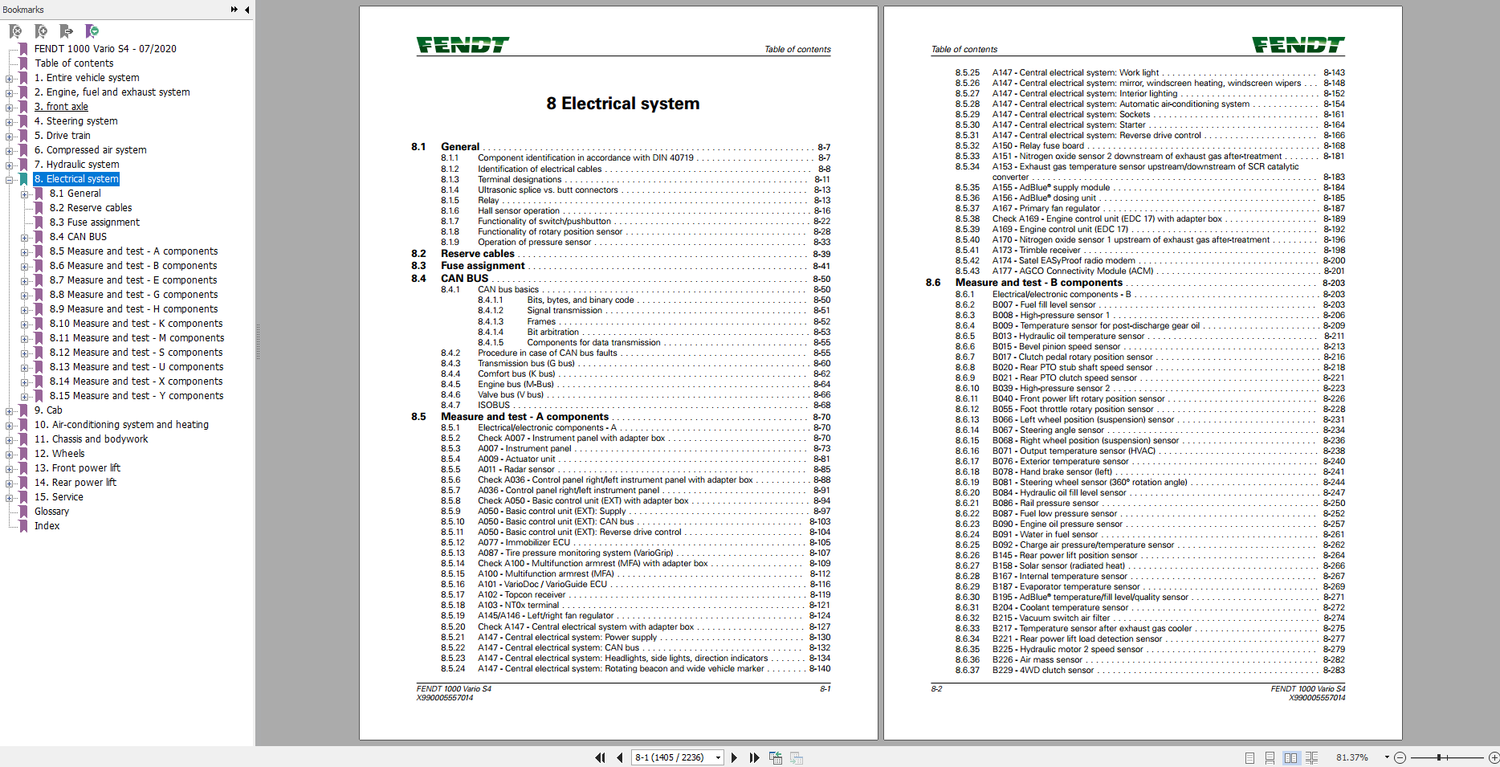Click 'B229 - 4WD clutch sensor' contents line
1500x767 pixels.
[x=1150, y=671]
